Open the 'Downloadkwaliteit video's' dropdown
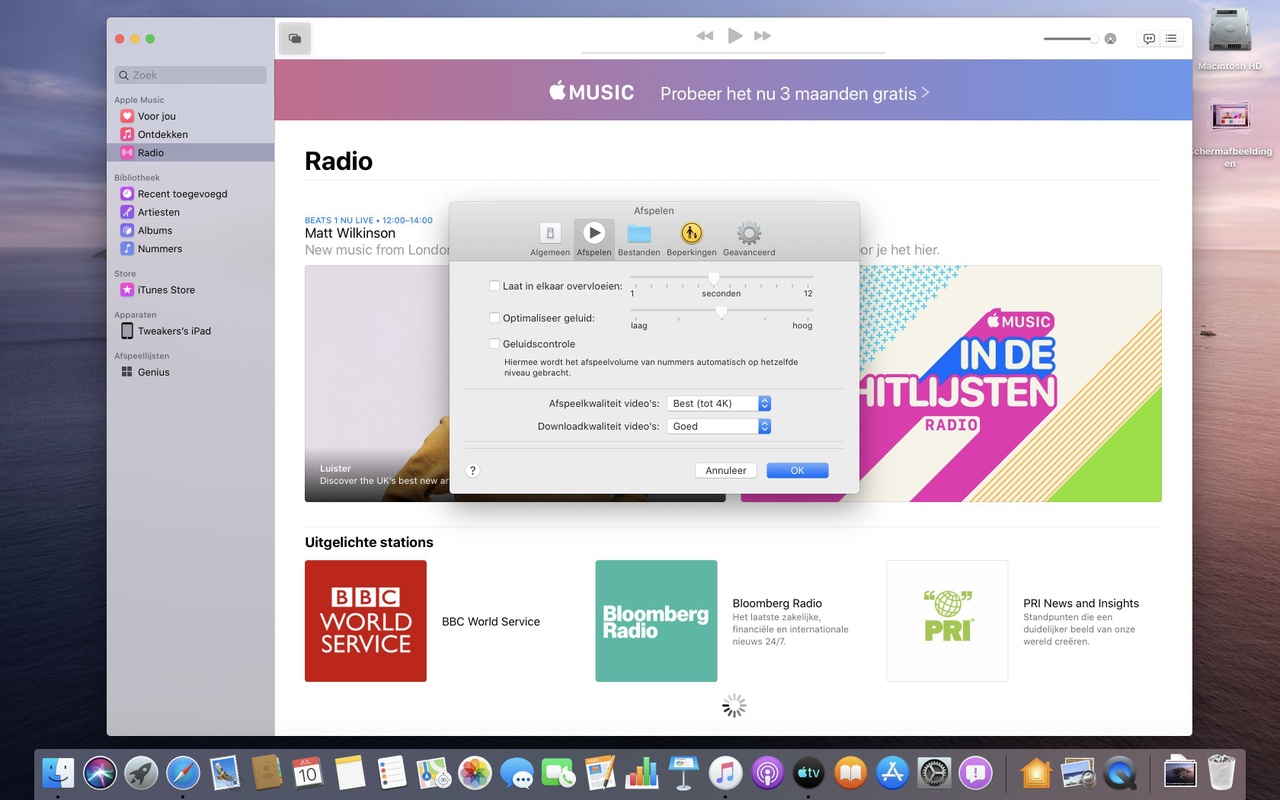Image resolution: width=1280 pixels, height=800 pixels. [718, 426]
